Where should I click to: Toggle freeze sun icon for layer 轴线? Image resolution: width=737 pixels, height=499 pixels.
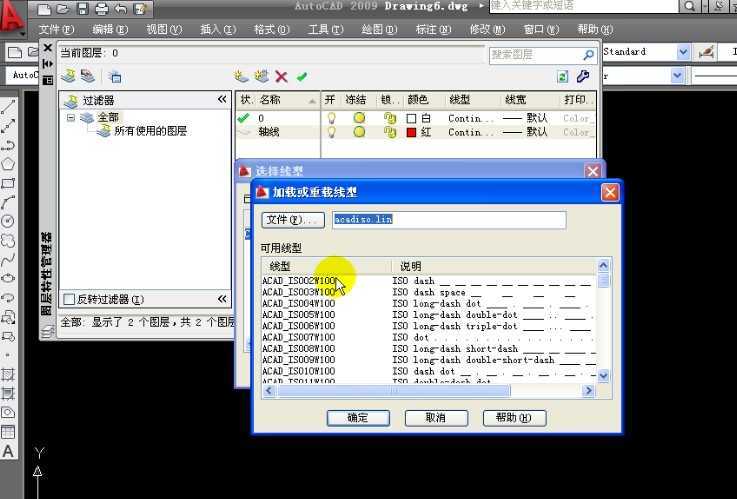[x=359, y=132]
